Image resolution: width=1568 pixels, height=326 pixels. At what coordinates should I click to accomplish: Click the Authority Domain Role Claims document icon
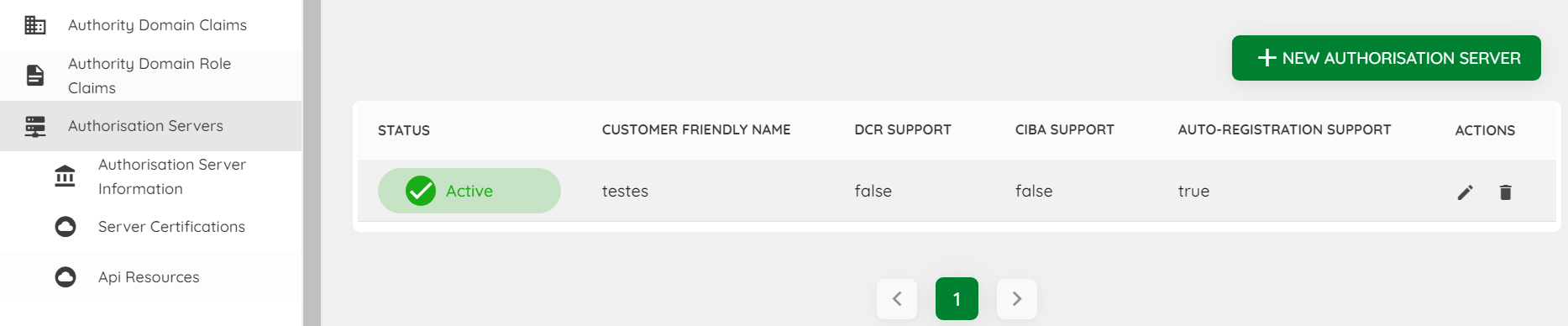pos(35,76)
